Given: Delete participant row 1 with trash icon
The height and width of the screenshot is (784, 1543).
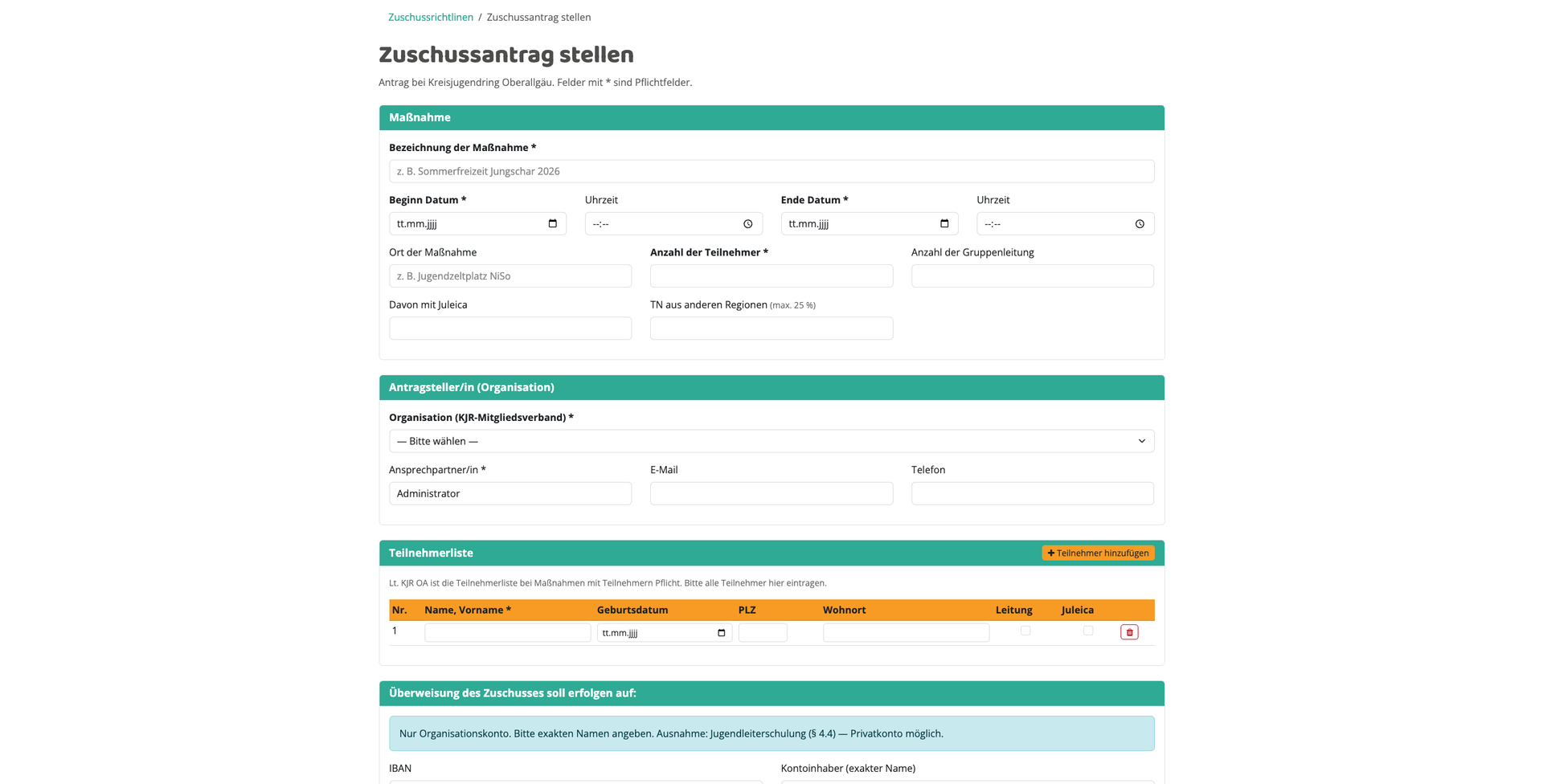Looking at the screenshot, I should pyautogui.click(x=1129, y=632).
